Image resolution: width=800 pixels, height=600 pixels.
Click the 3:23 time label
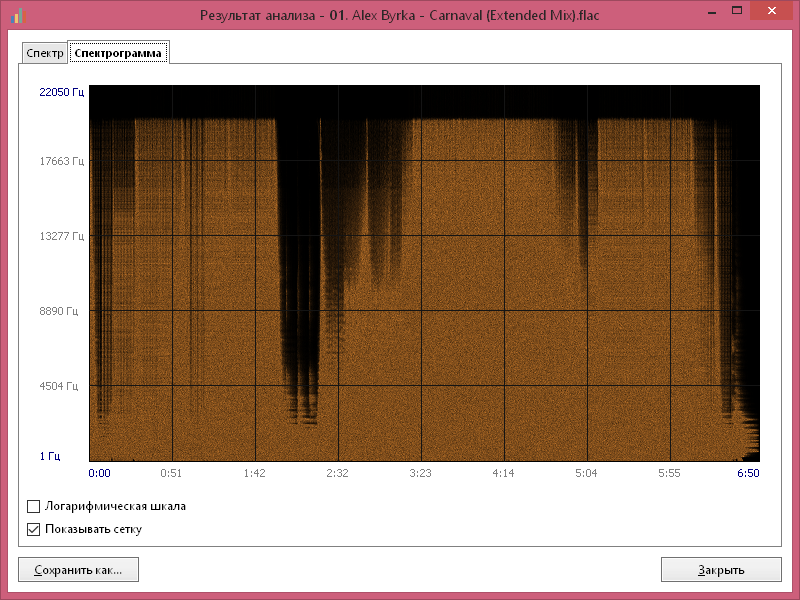[x=420, y=473]
